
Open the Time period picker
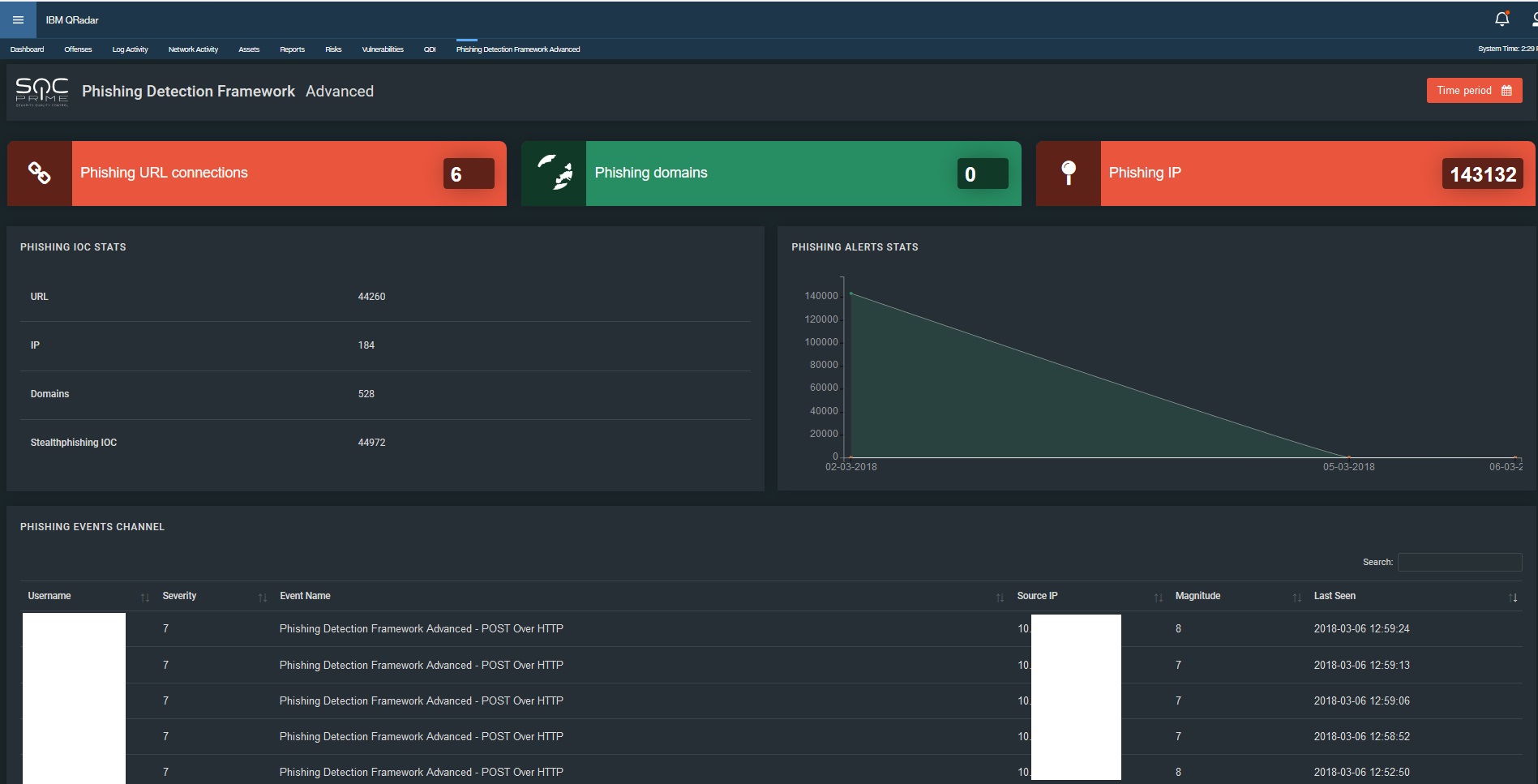1473,91
